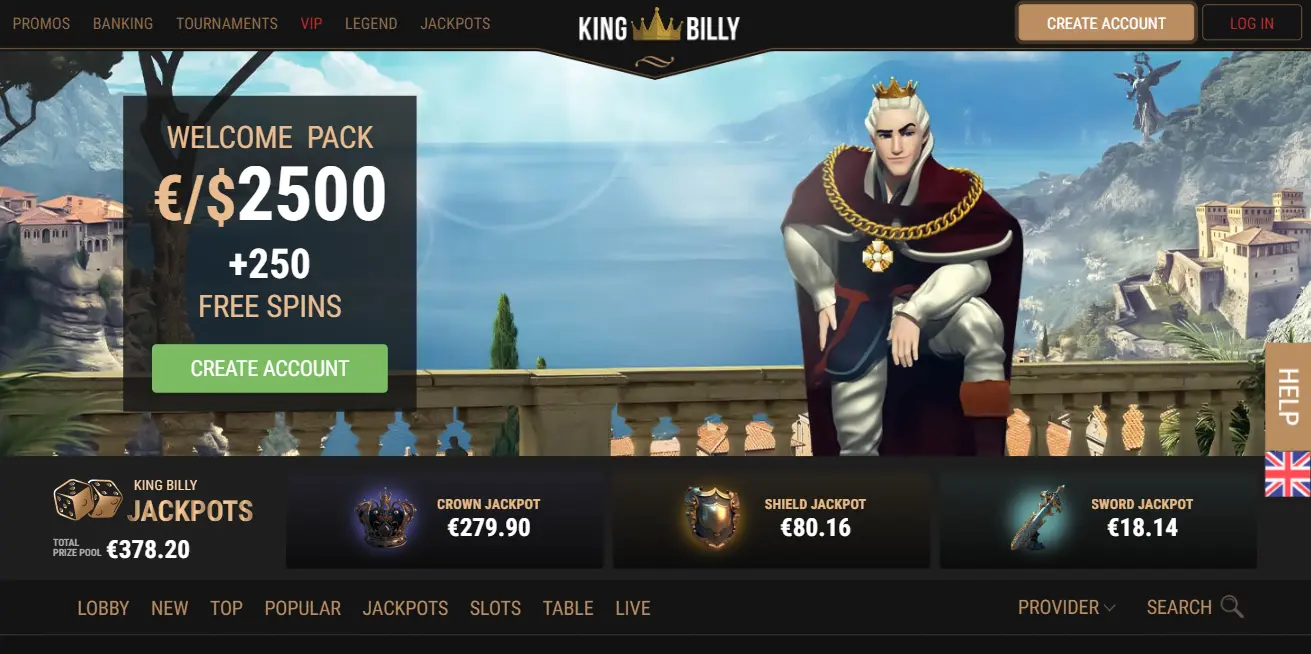Select the Crown Jackpot crown icon
1311x654 pixels.
tap(387, 518)
